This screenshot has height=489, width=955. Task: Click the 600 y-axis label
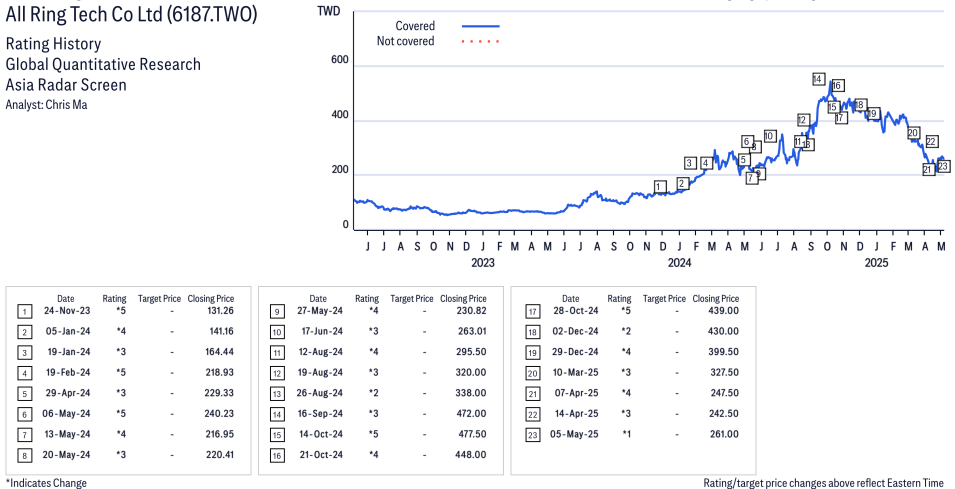coord(340,60)
